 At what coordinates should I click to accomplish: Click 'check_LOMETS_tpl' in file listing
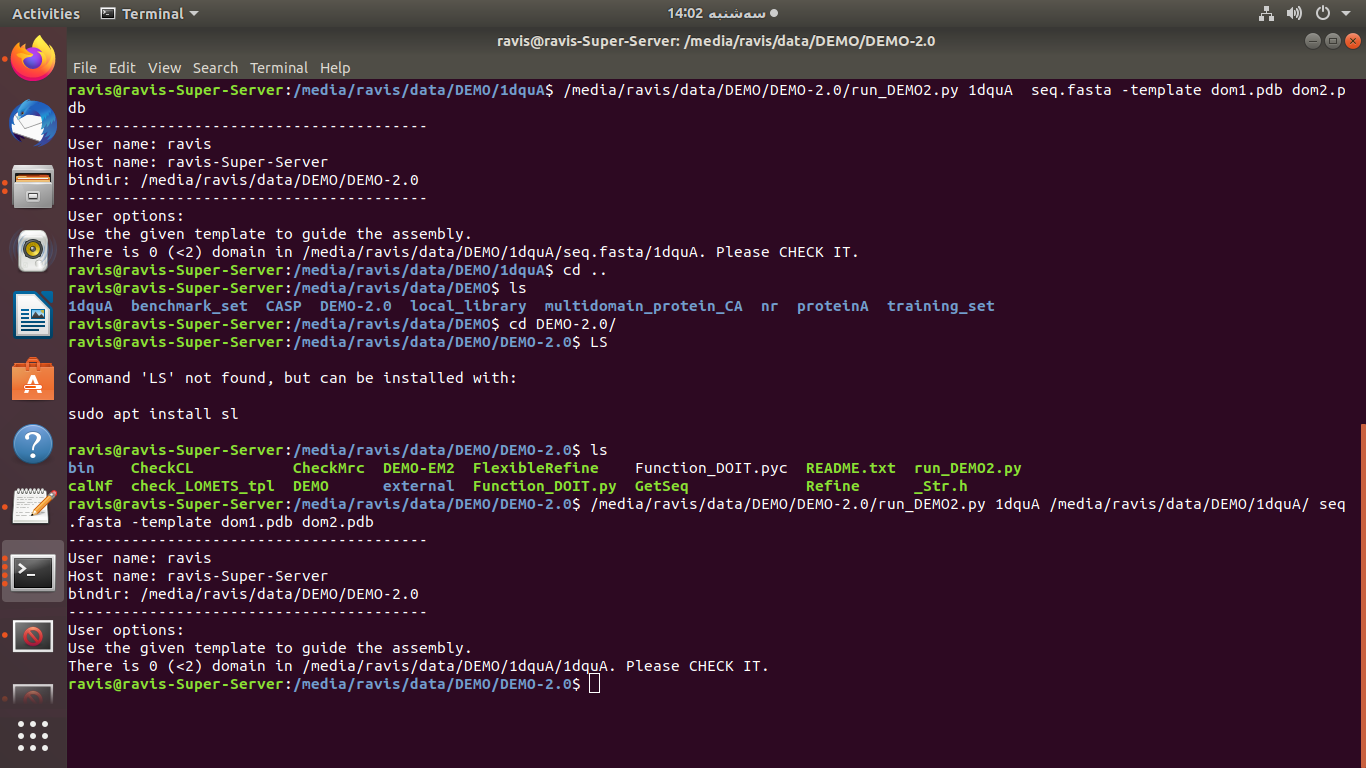click(x=203, y=486)
